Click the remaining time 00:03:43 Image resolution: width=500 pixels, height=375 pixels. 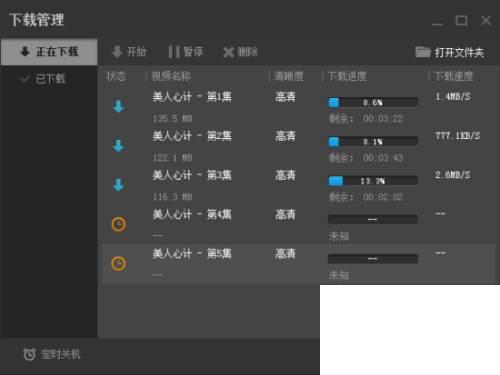pyautogui.click(x=383, y=158)
